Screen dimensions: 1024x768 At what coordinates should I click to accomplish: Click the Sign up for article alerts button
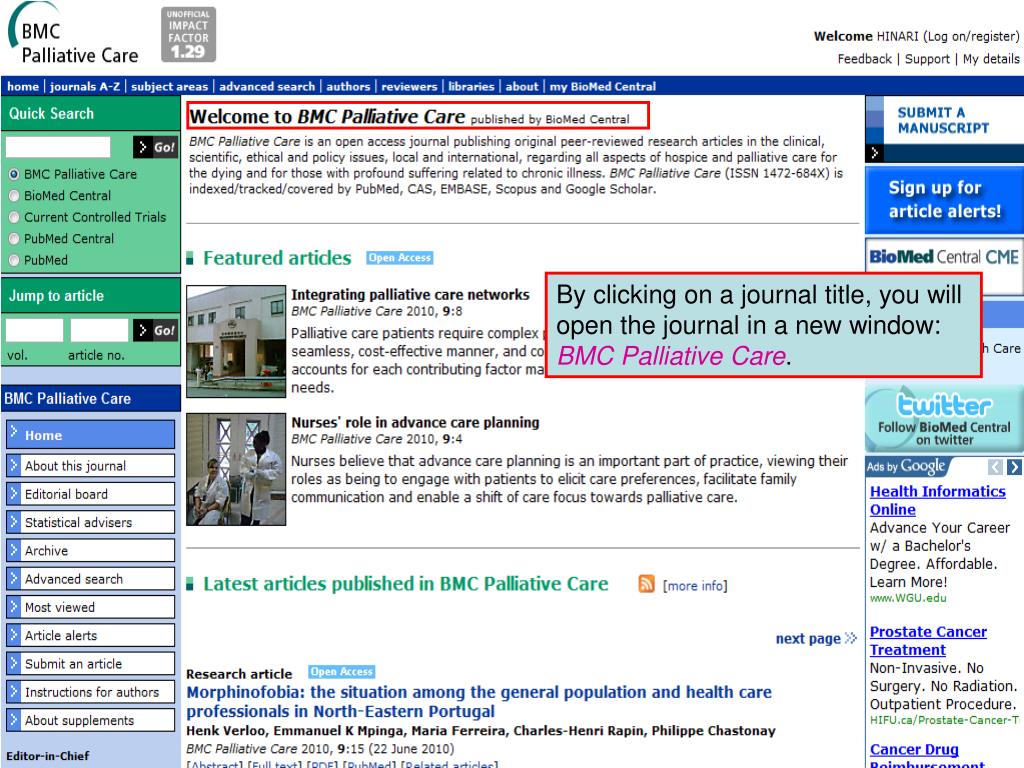(x=944, y=200)
